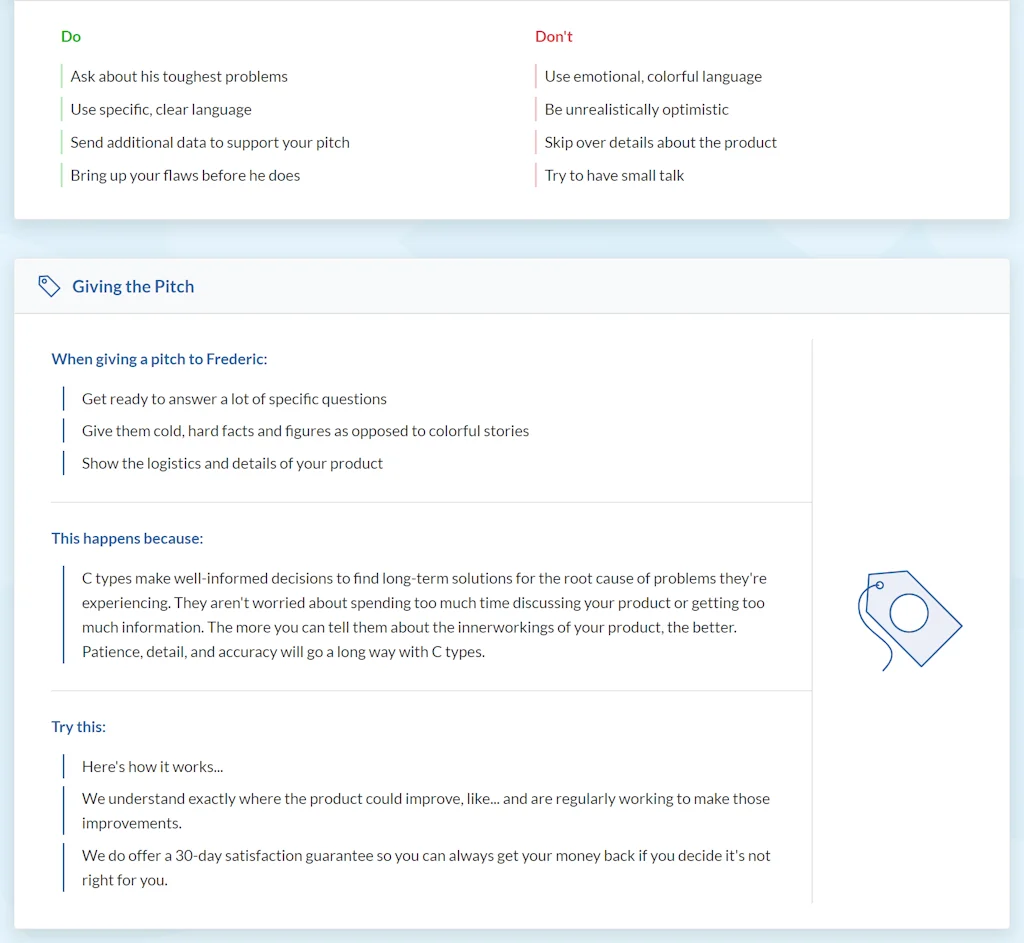This screenshot has width=1024, height=943.
Task: Select 'Try to have small talk' entry
Action: tap(613, 175)
